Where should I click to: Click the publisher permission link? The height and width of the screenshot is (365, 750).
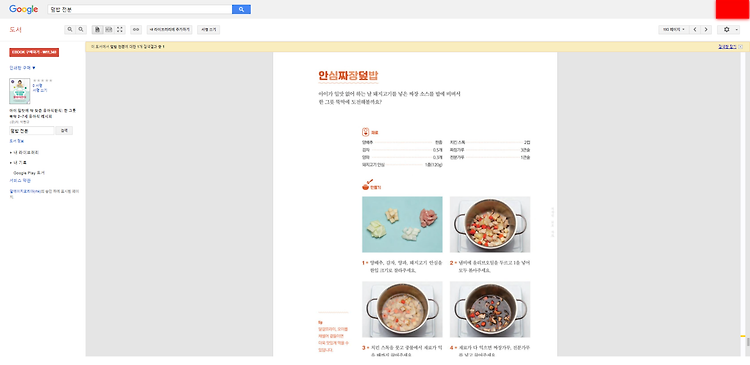coord(25,191)
